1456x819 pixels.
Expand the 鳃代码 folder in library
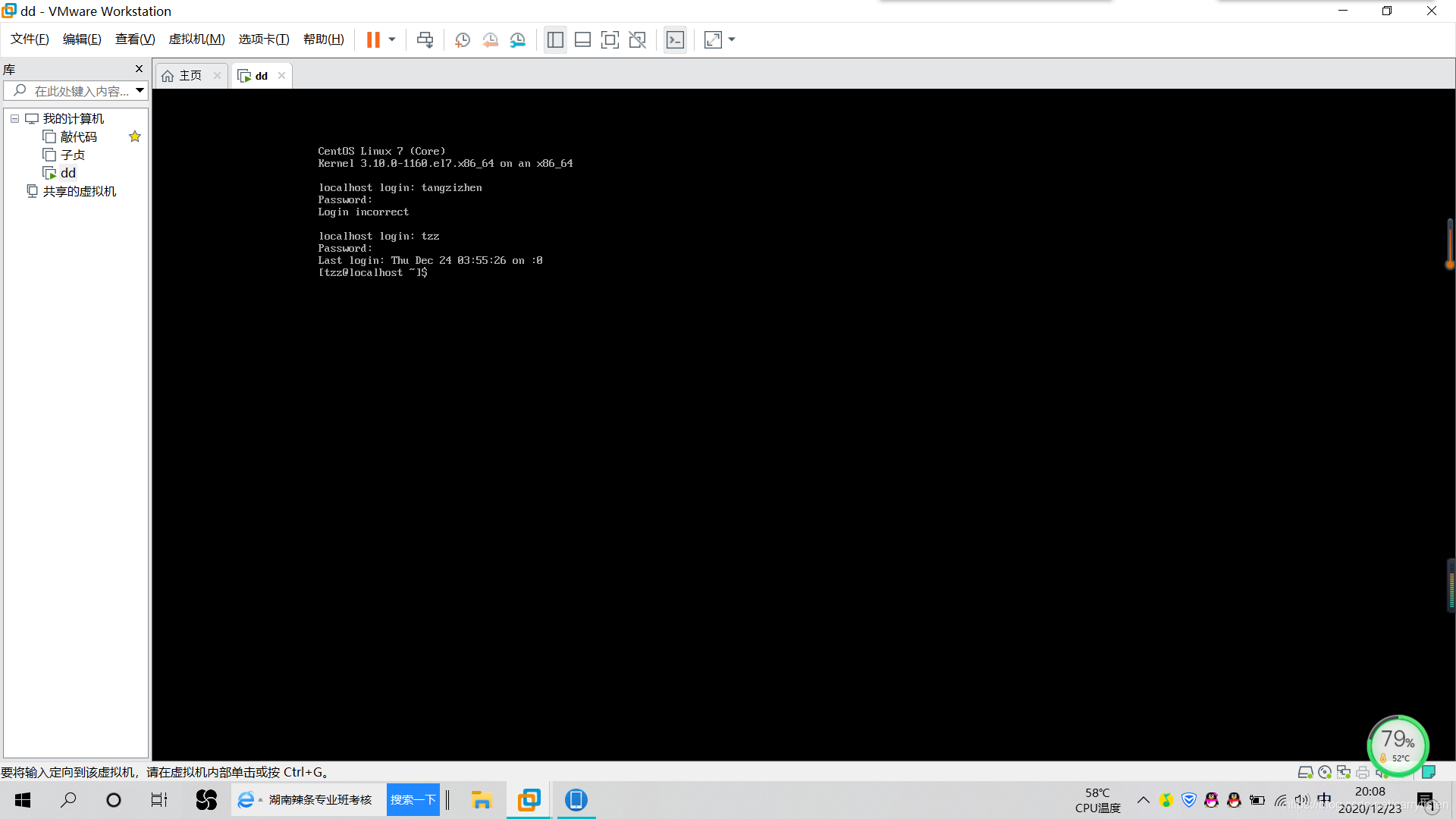click(x=78, y=136)
